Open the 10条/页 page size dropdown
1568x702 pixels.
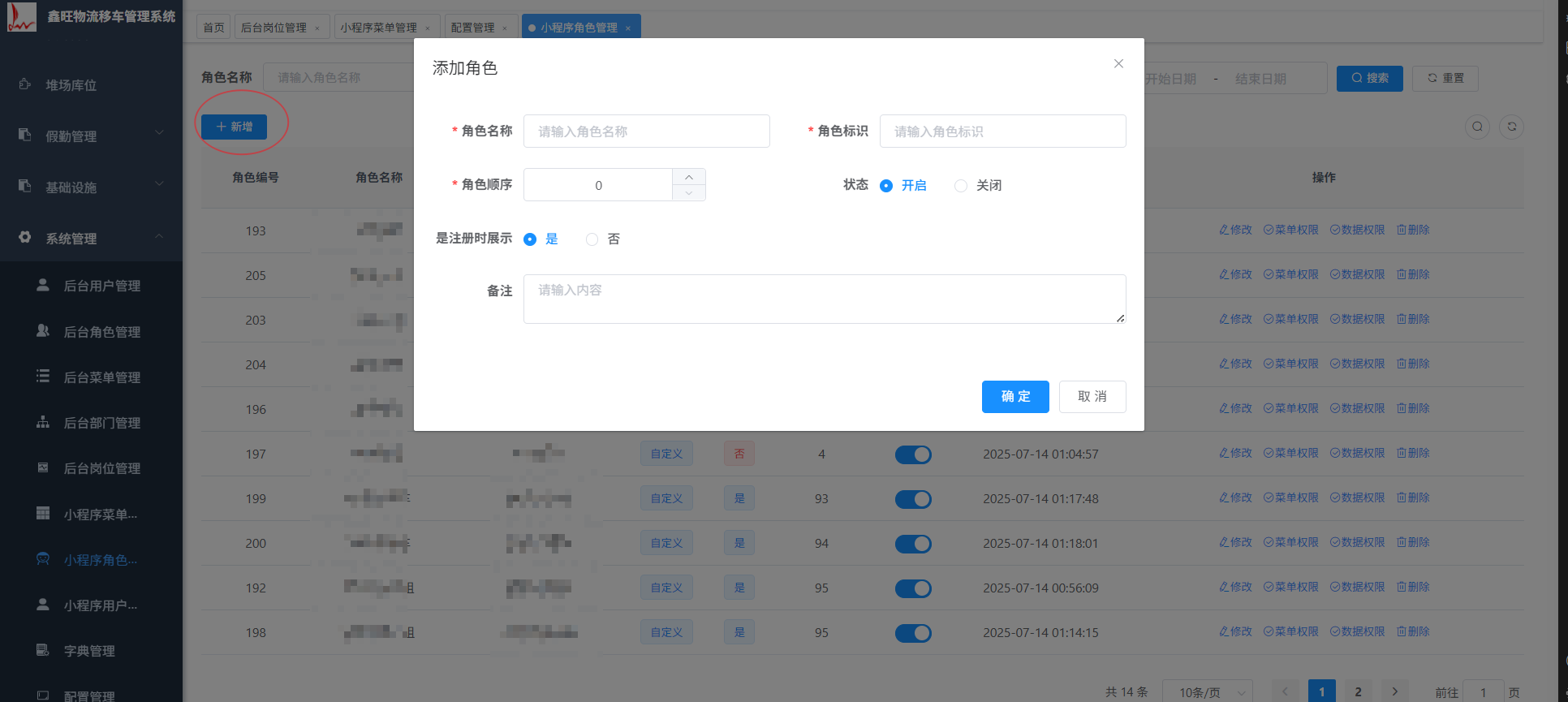point(1208,691)
